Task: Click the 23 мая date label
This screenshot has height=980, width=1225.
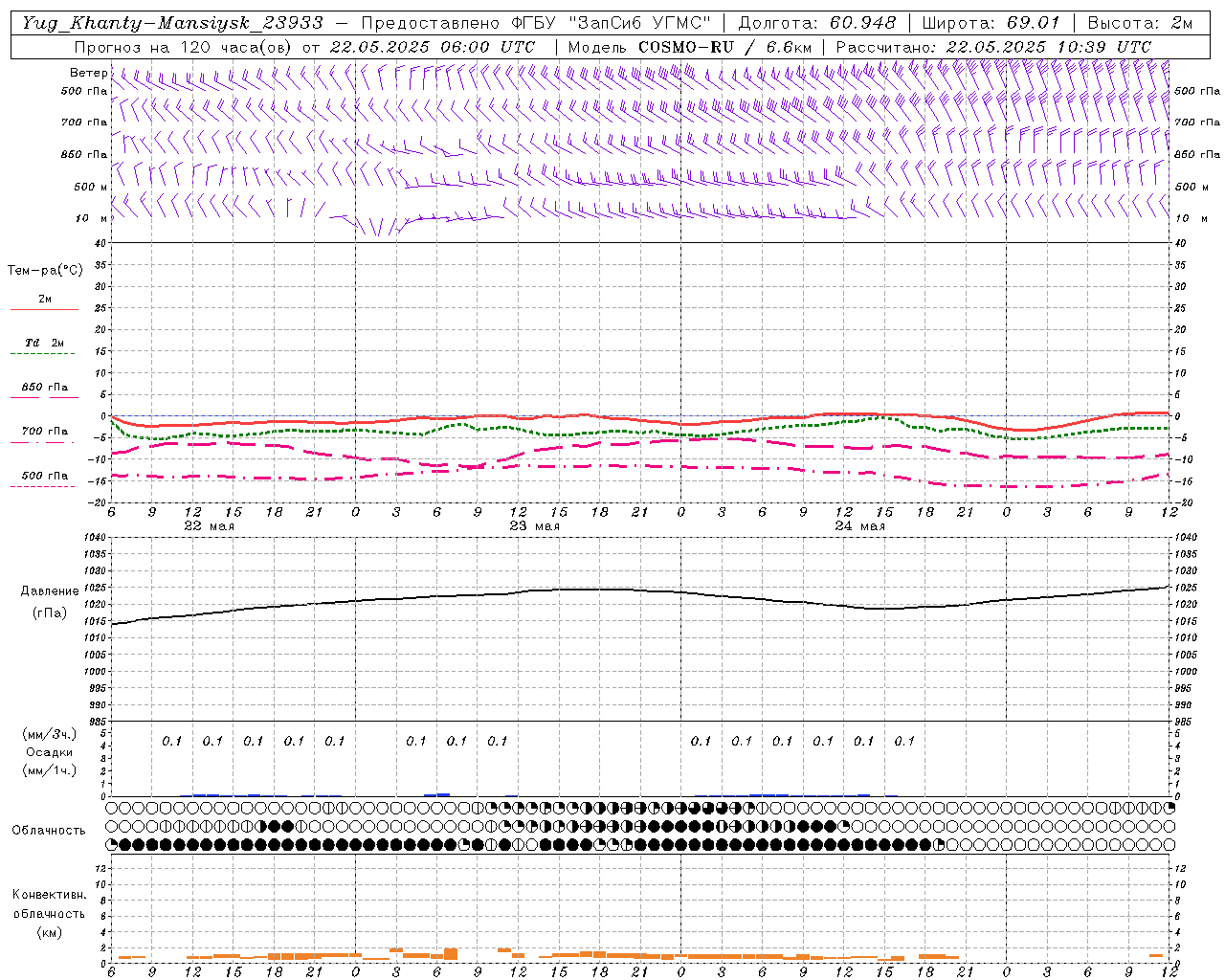Action: click(534, 526)
